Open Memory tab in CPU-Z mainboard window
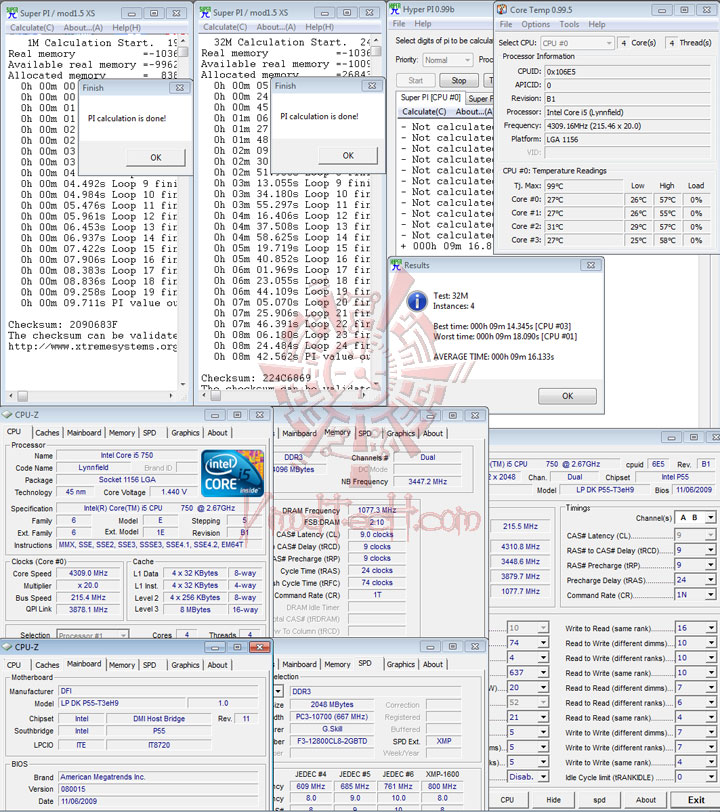 coord(122,665)
